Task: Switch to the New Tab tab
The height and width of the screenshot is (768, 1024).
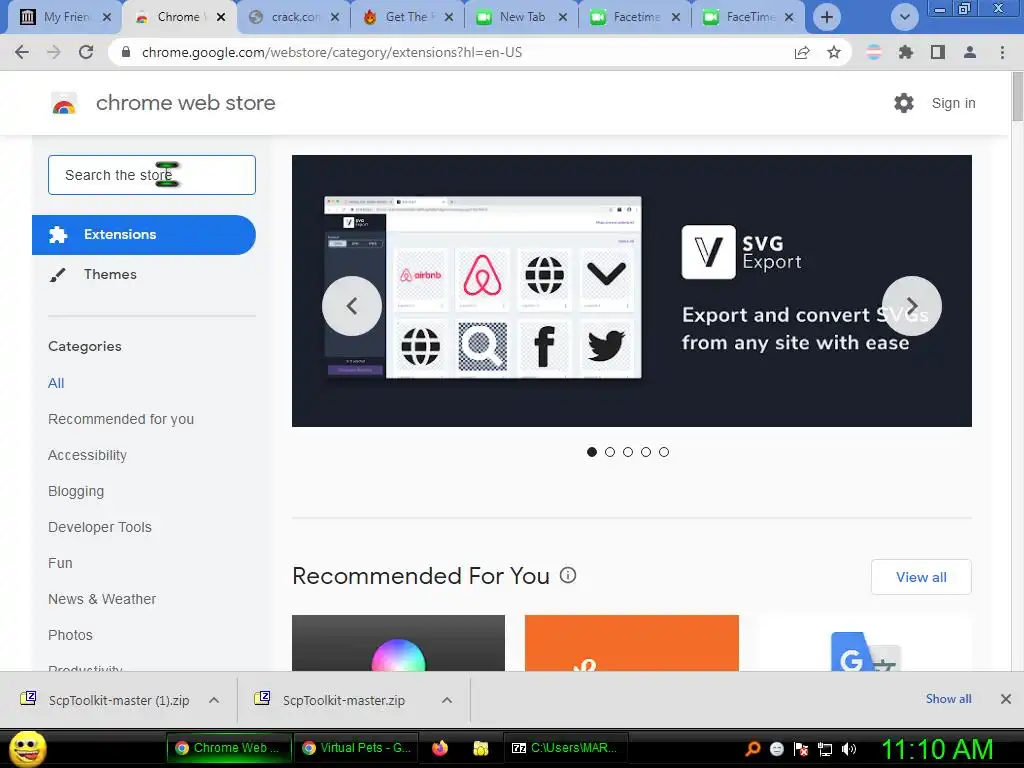Action: 521,17
